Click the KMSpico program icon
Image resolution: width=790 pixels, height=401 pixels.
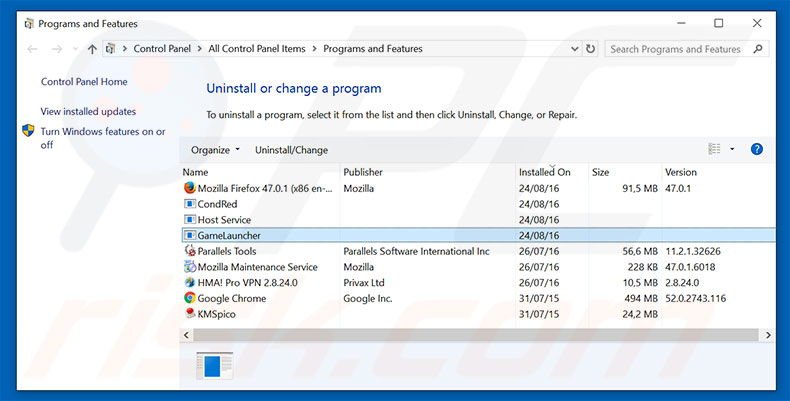tap(189, 313)
